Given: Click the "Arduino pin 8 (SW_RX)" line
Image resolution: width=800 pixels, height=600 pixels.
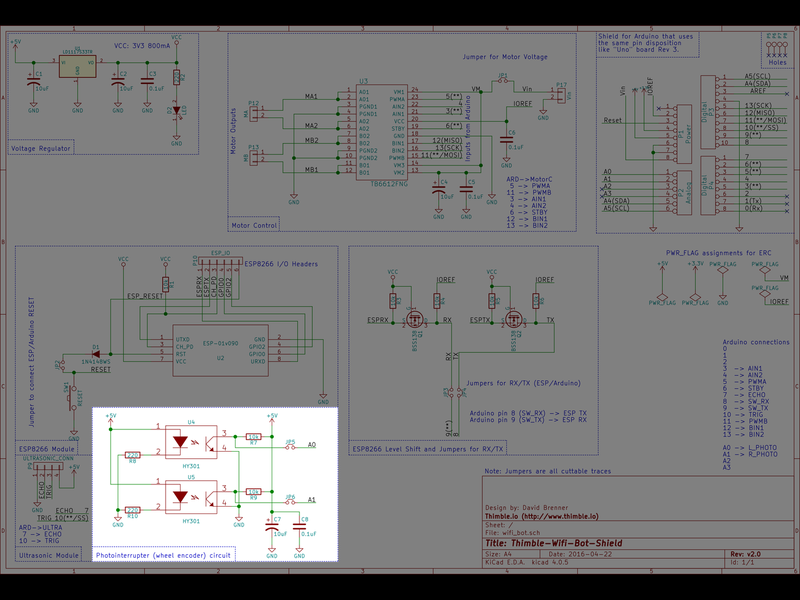Looking at the screenshot, I should pyautogui.click(x=528, y=413).
